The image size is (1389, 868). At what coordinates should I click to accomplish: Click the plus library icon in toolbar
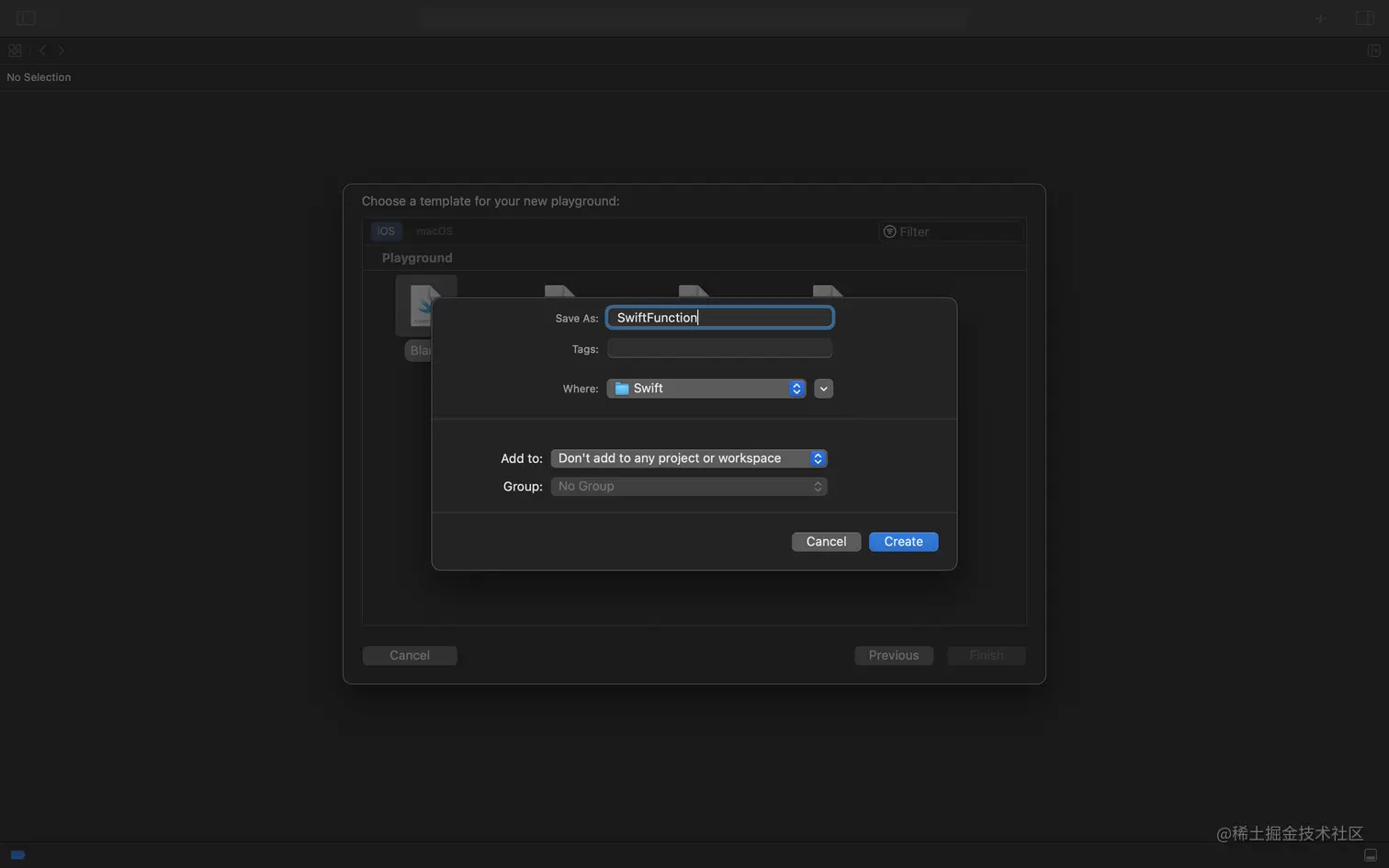[1320, 18]
